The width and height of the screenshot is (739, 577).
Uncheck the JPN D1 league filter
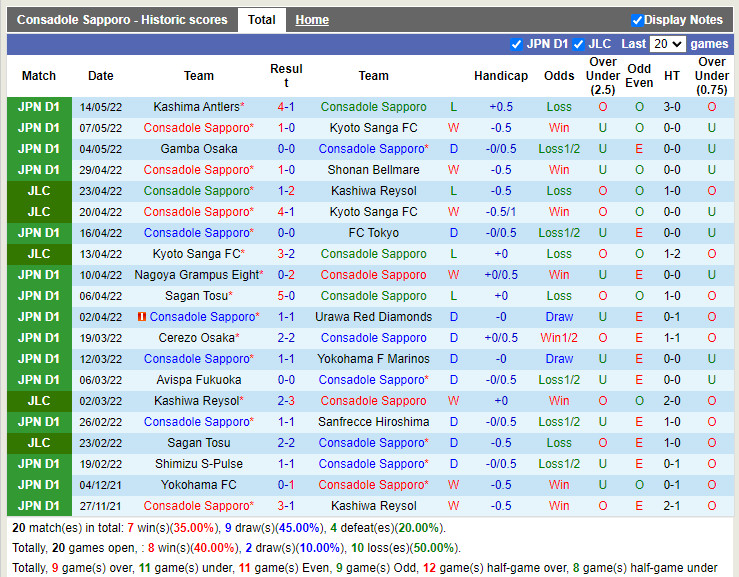point(516,44)
